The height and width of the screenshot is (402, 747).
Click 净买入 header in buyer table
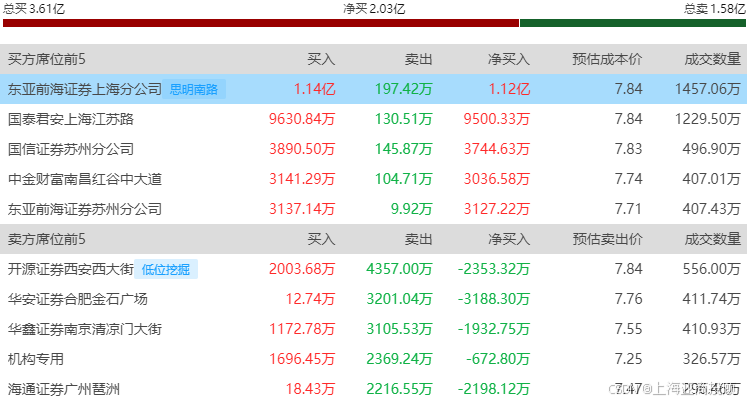click(509, 59)
